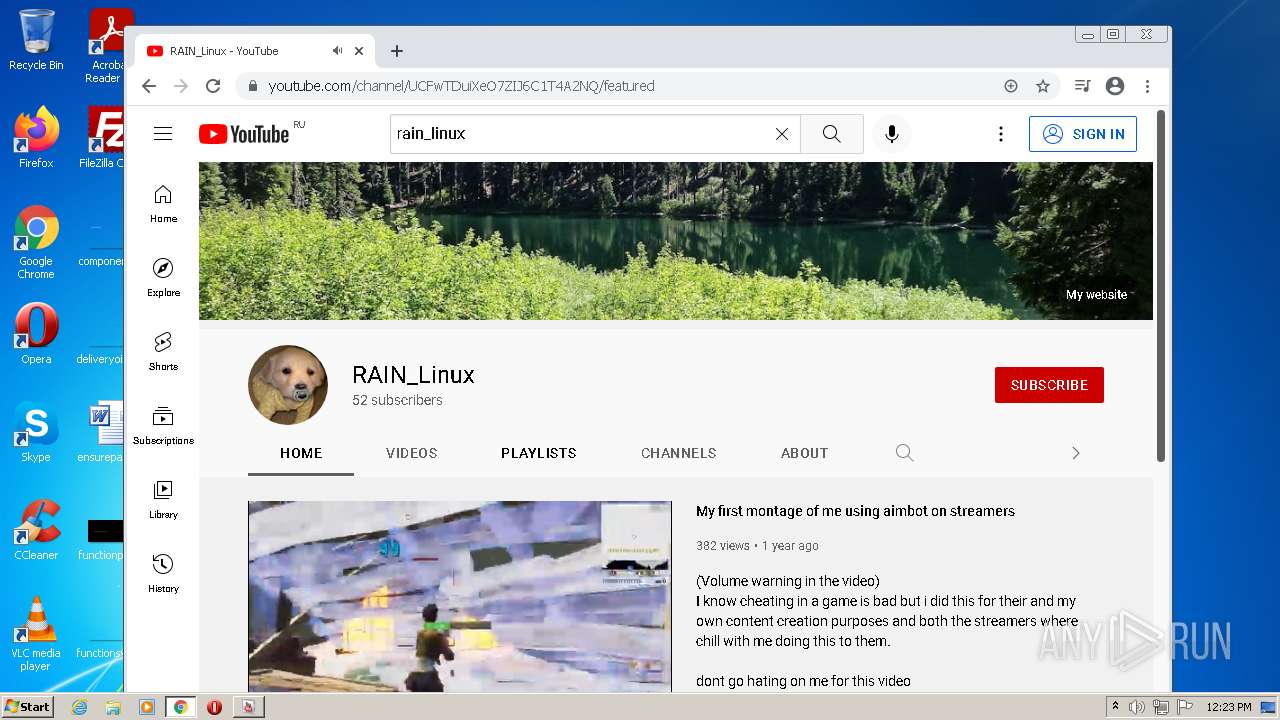Select the HOME channel tab
This screenshot has height=720, width=1280.
(x=301, y=453)
